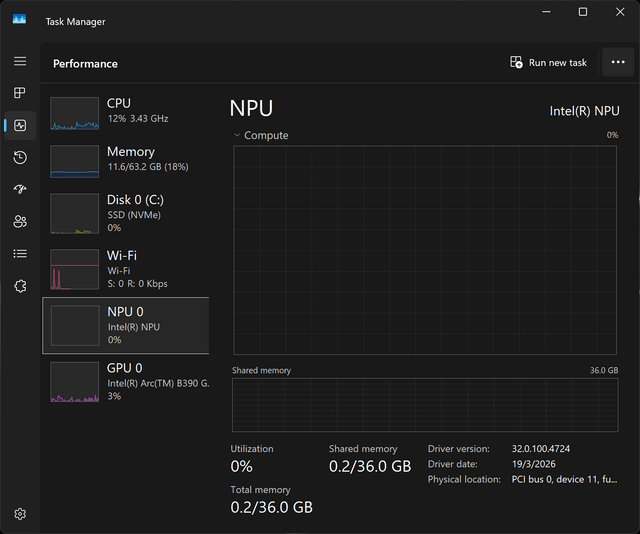Click the NPU 0 Intel(R) NPU item
This screenshot has width=640, height=534.
pos(126,325)
